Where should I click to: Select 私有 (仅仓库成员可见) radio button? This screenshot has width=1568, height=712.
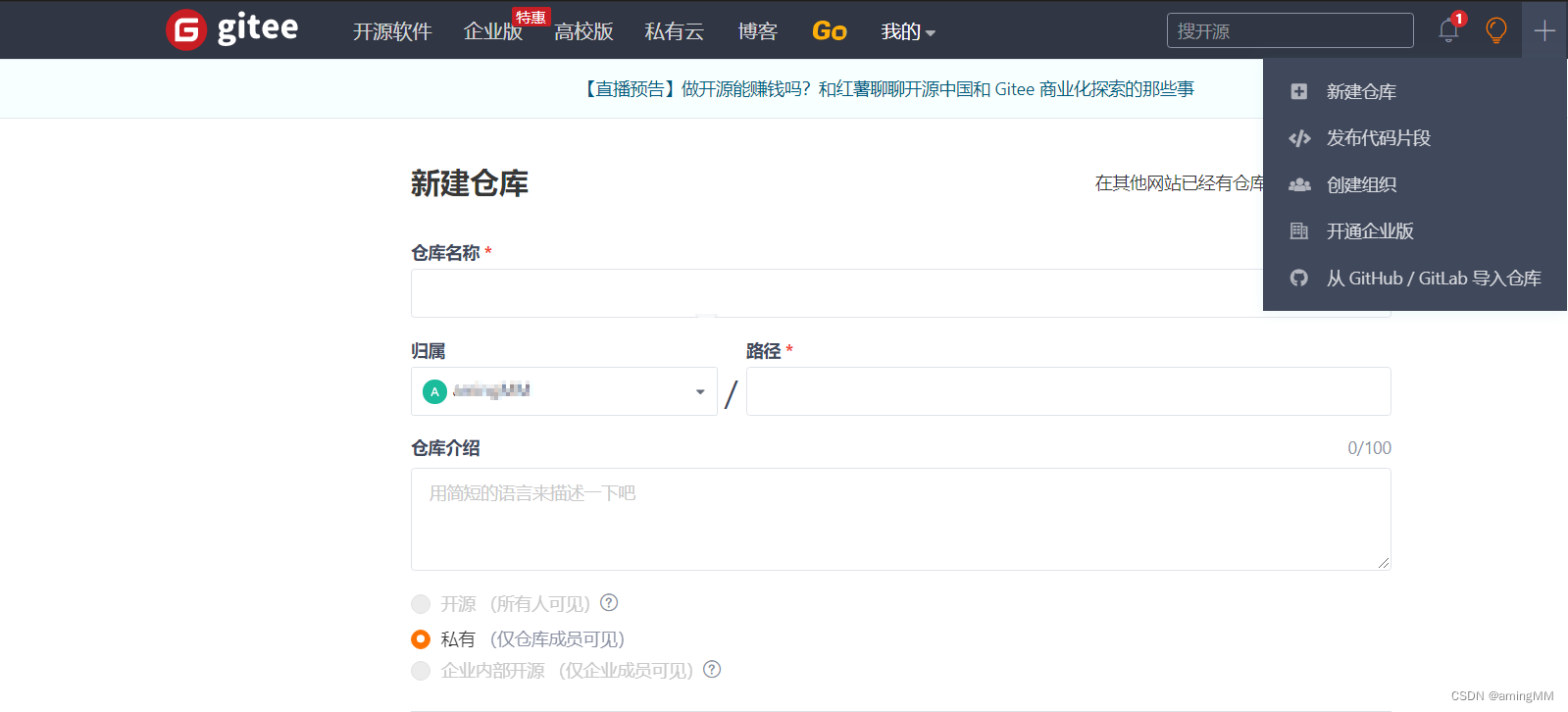click(421, 638)
